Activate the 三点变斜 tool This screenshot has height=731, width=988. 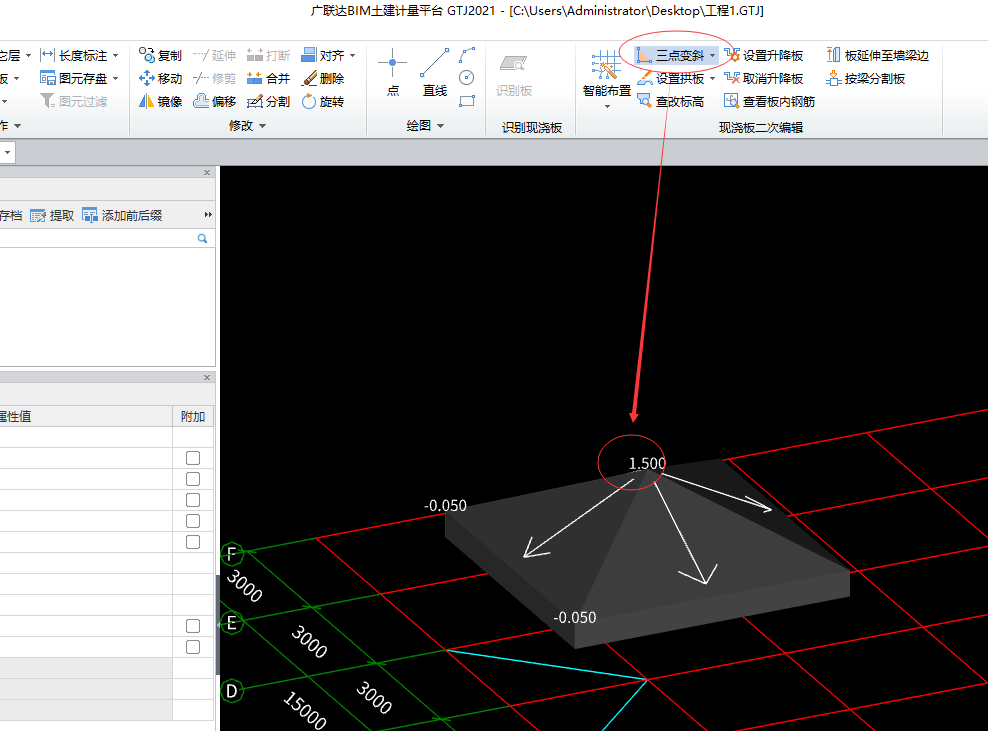pos(670,55)
